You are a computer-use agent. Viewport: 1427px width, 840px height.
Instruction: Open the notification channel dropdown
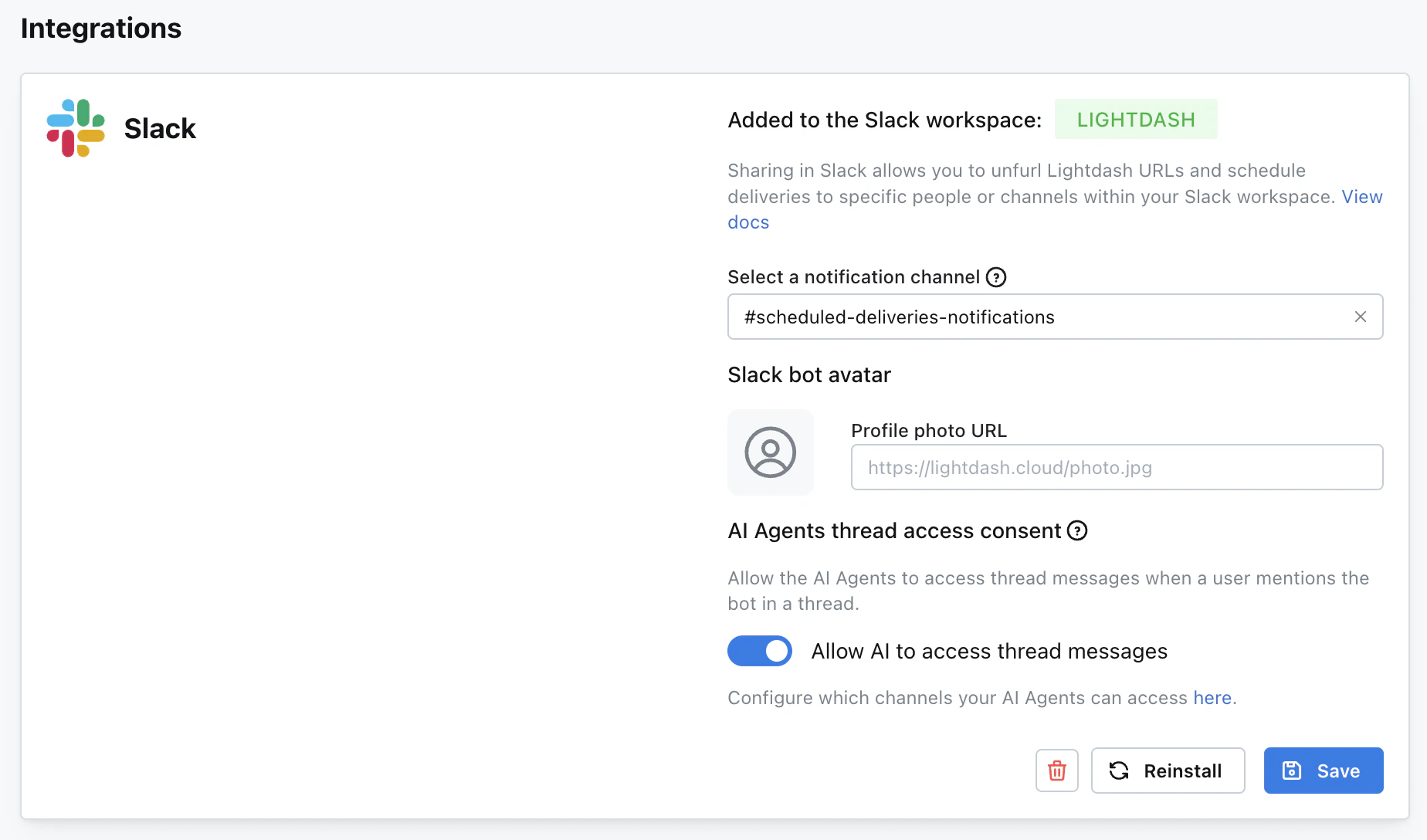(1035, 317)
